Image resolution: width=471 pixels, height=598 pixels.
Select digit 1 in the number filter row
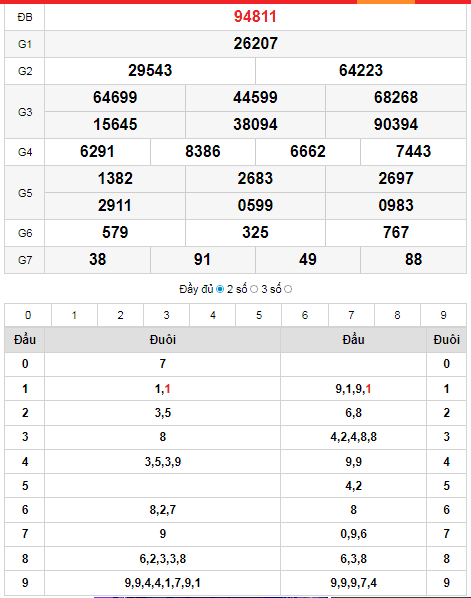(x=74, y=315)
